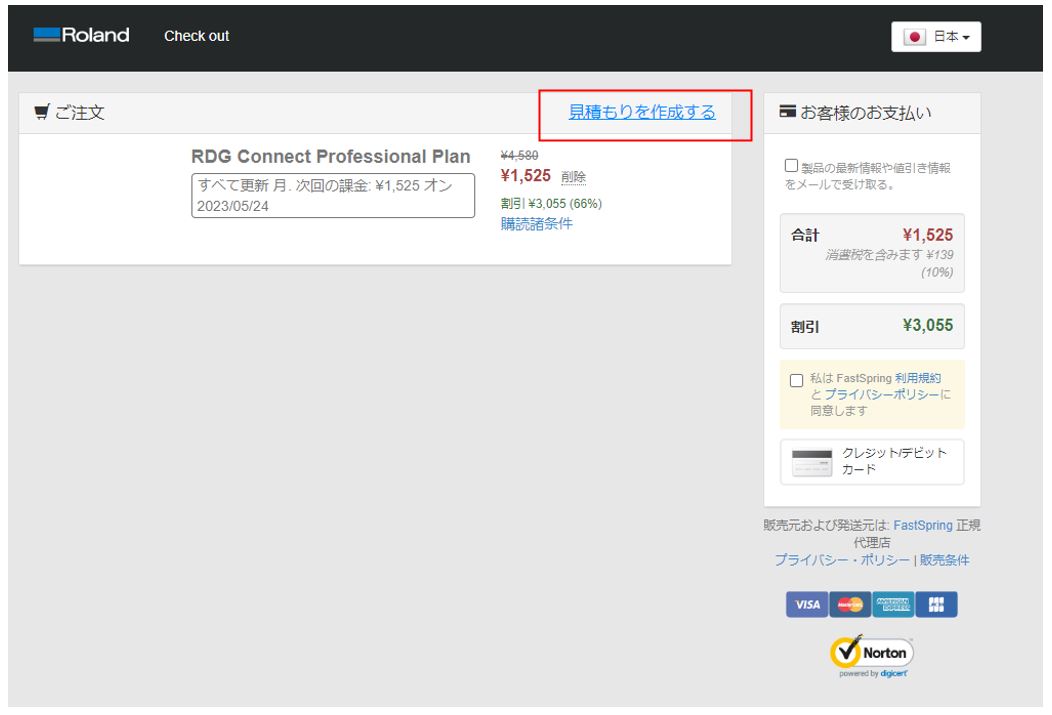Click the 割引 ¥3,055 summary box

pyautogui.click(x=872, y=326)
